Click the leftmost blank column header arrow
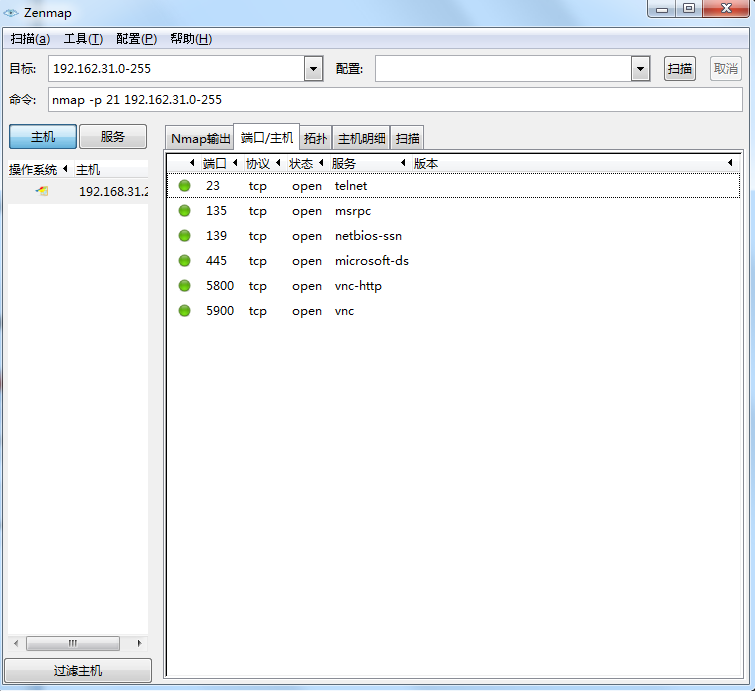 point(192,163)
